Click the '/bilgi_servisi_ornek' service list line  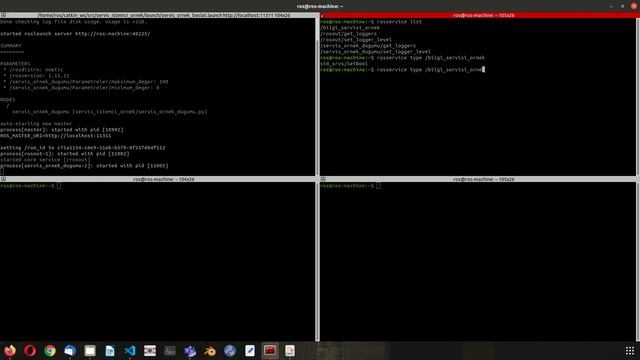coord(350,28)
